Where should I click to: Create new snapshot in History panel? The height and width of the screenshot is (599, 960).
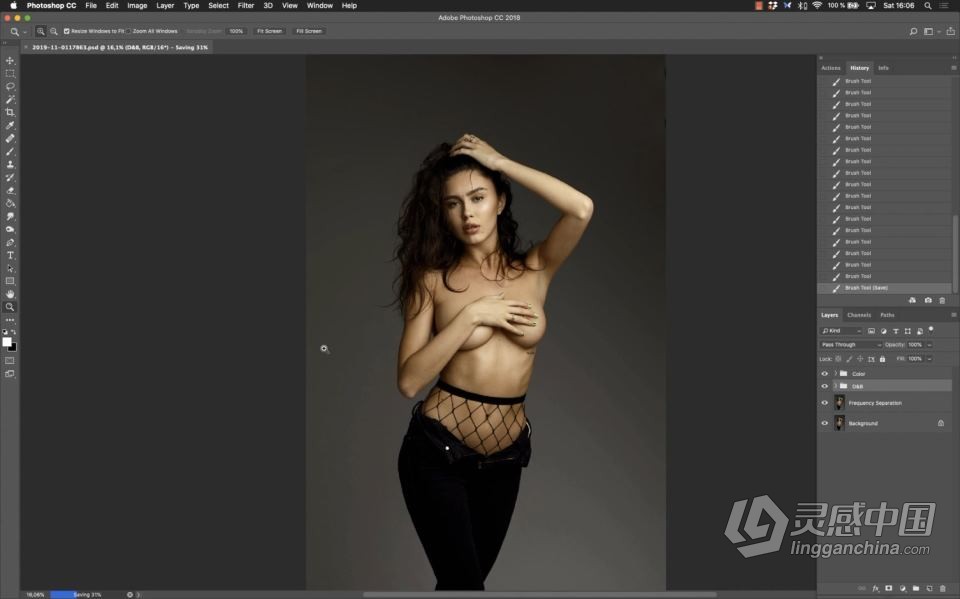pyautogui.click(x=928, y=300)
